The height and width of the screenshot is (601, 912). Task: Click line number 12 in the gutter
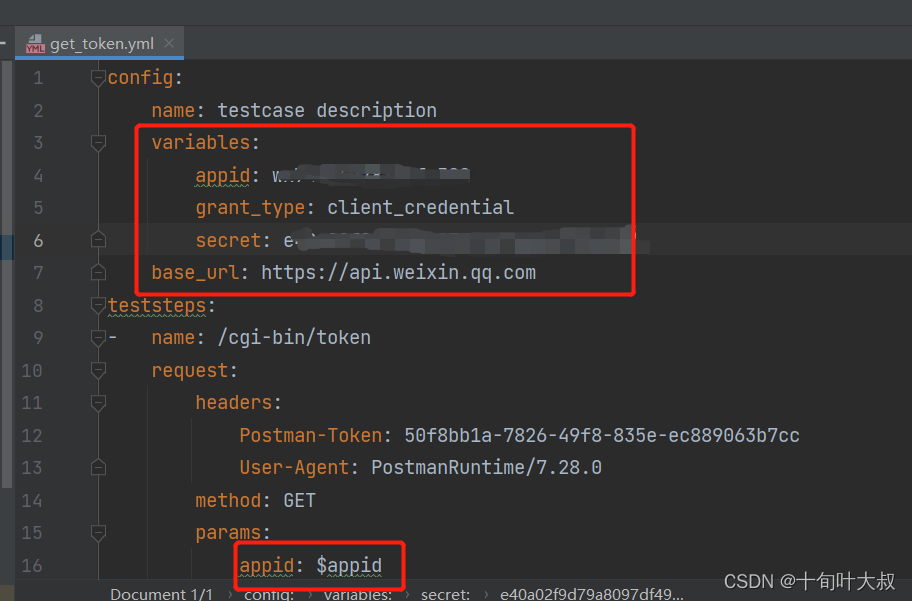point(32,436)
